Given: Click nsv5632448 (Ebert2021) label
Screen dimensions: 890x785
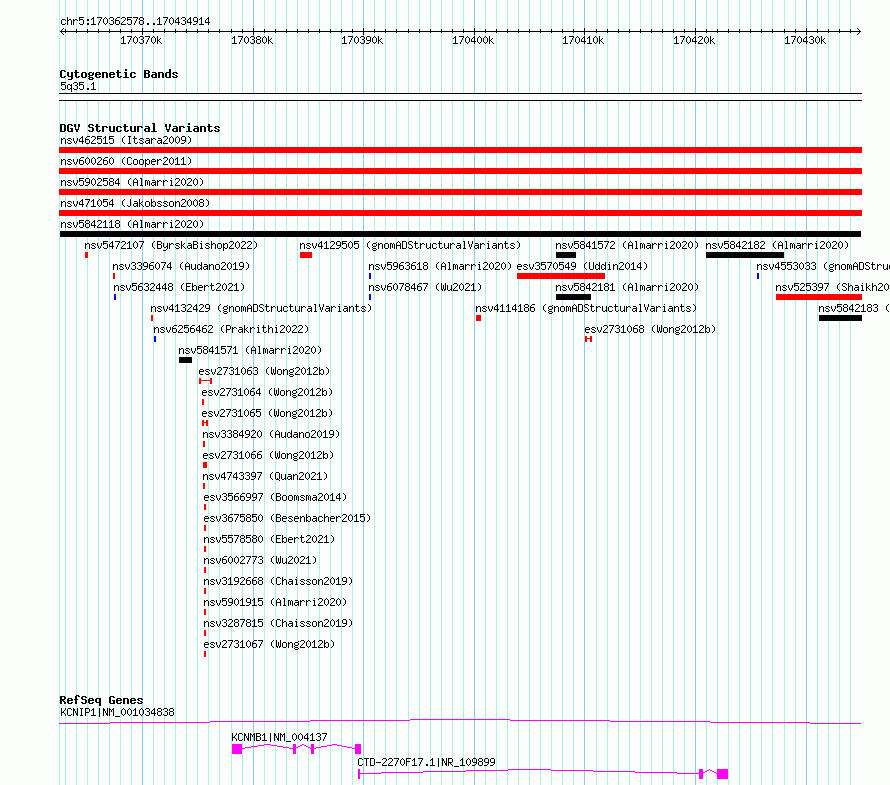Looking at the screenshot, I should tap(179, 287).
